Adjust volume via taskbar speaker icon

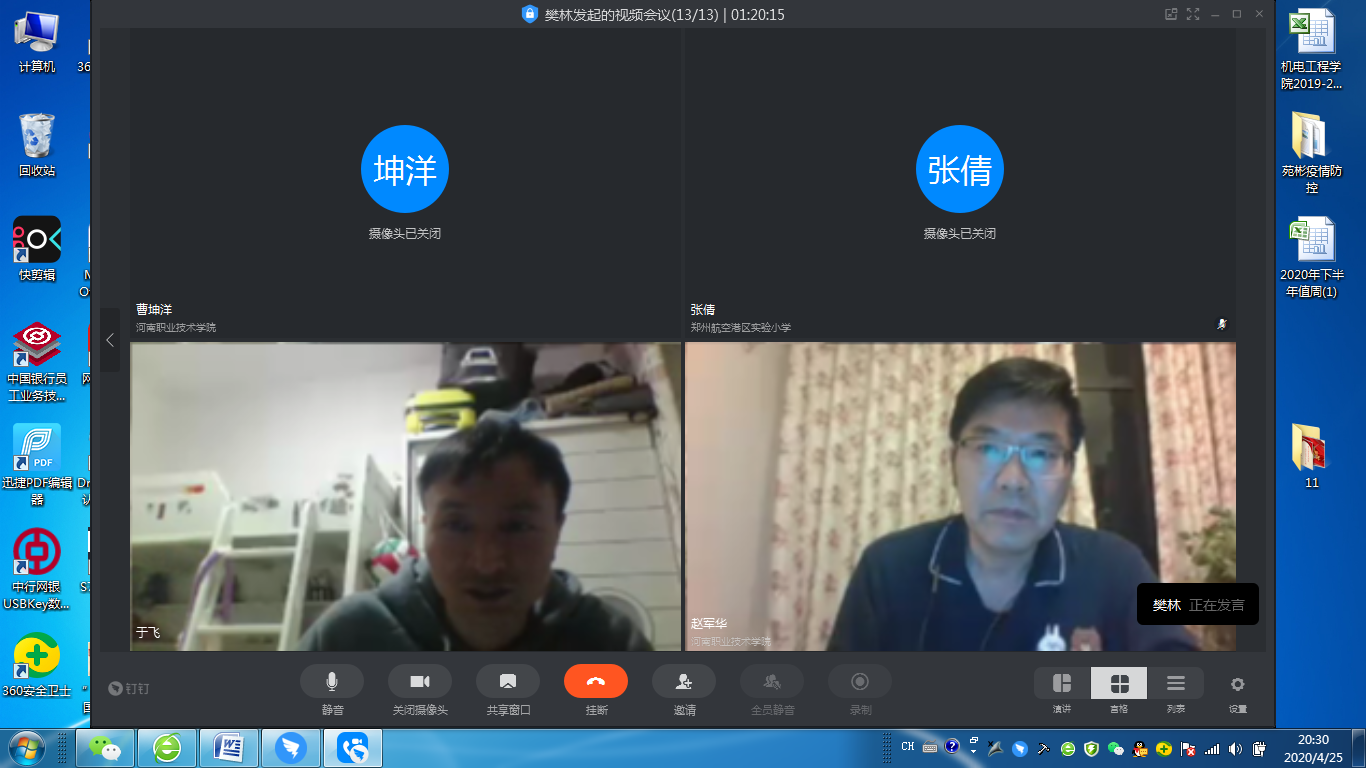[x=1235, y=748]
